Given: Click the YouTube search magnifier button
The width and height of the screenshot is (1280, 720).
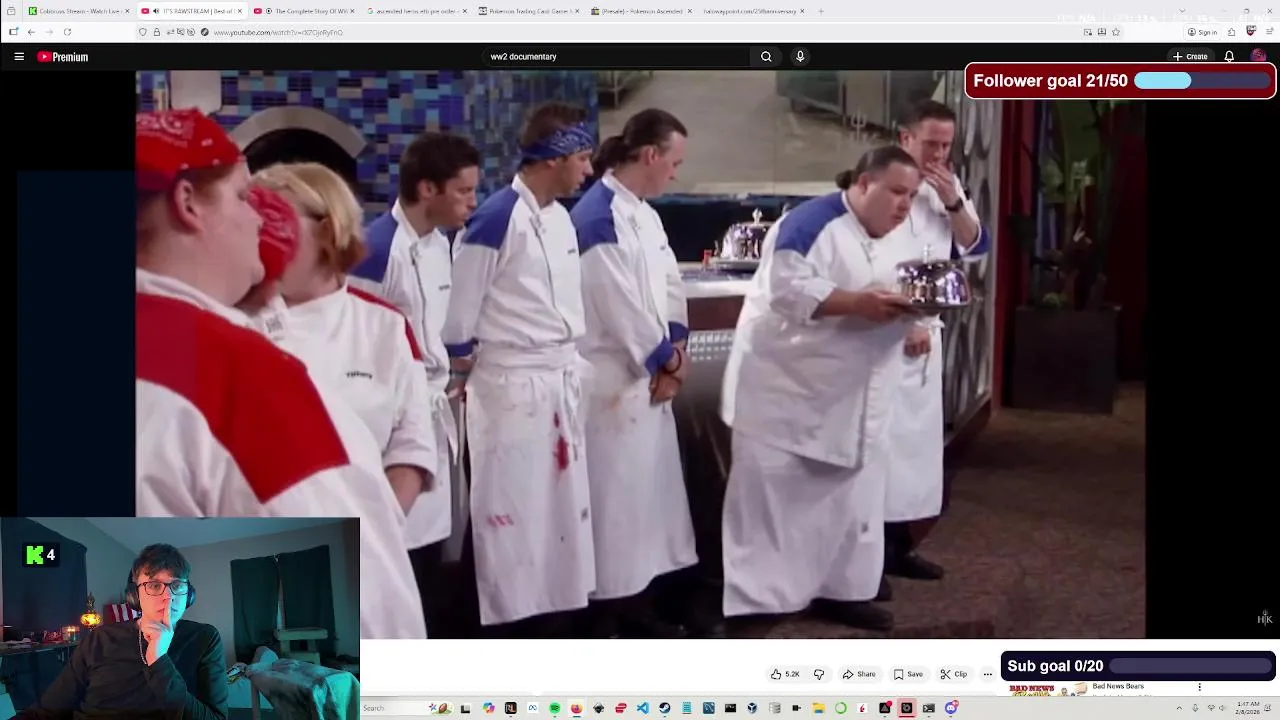Looking at the screenshot, I should 766,57.
